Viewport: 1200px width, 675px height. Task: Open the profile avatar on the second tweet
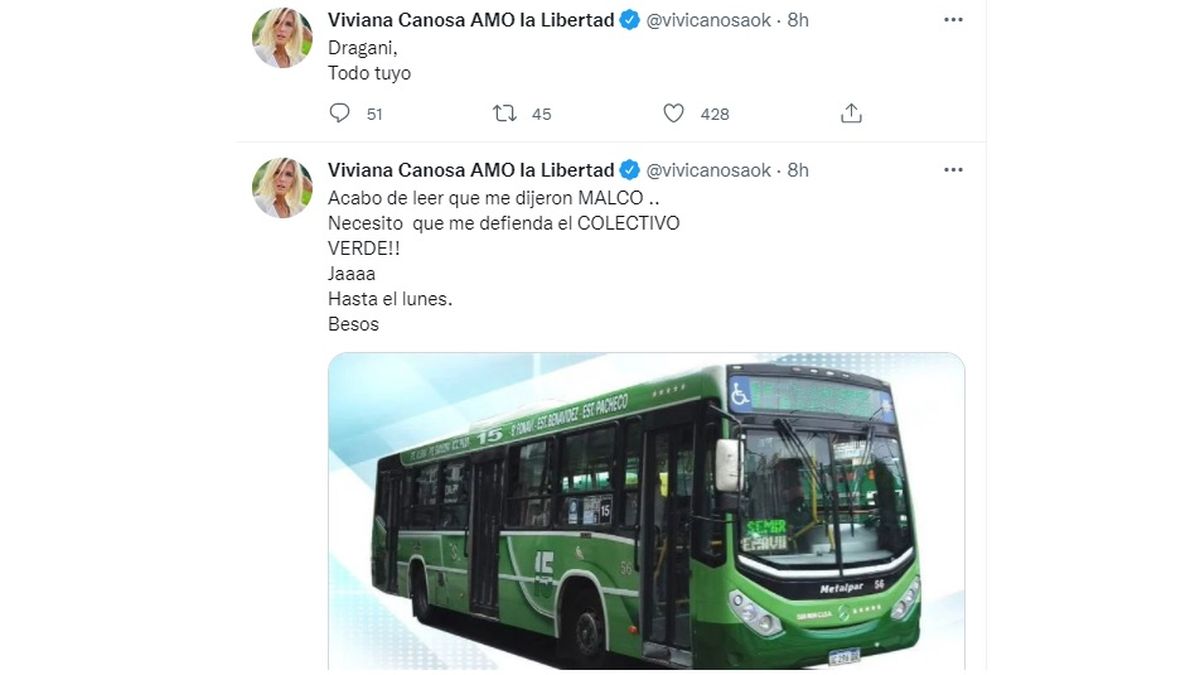282,187
